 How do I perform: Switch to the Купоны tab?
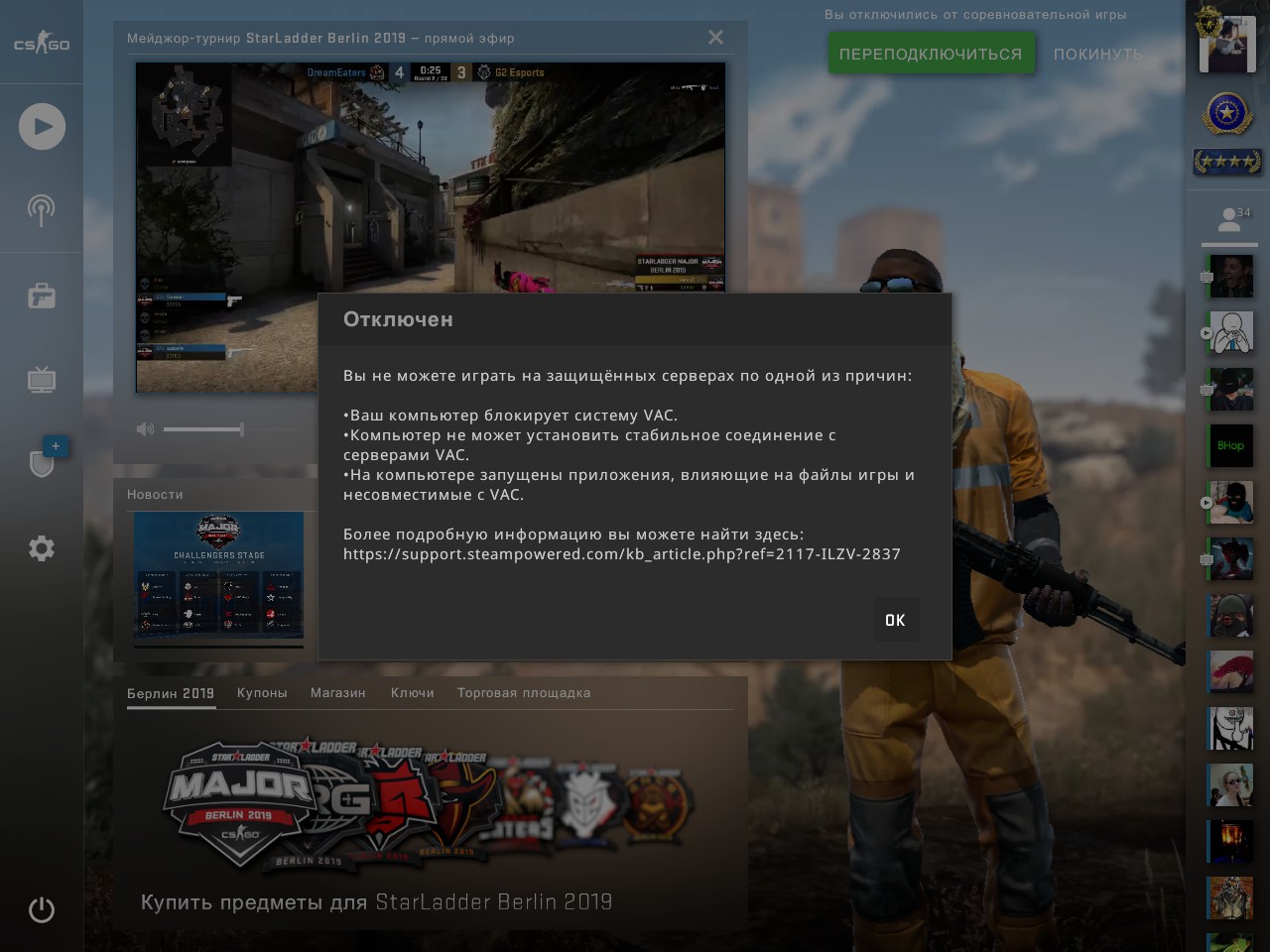[x=262, y=693]
